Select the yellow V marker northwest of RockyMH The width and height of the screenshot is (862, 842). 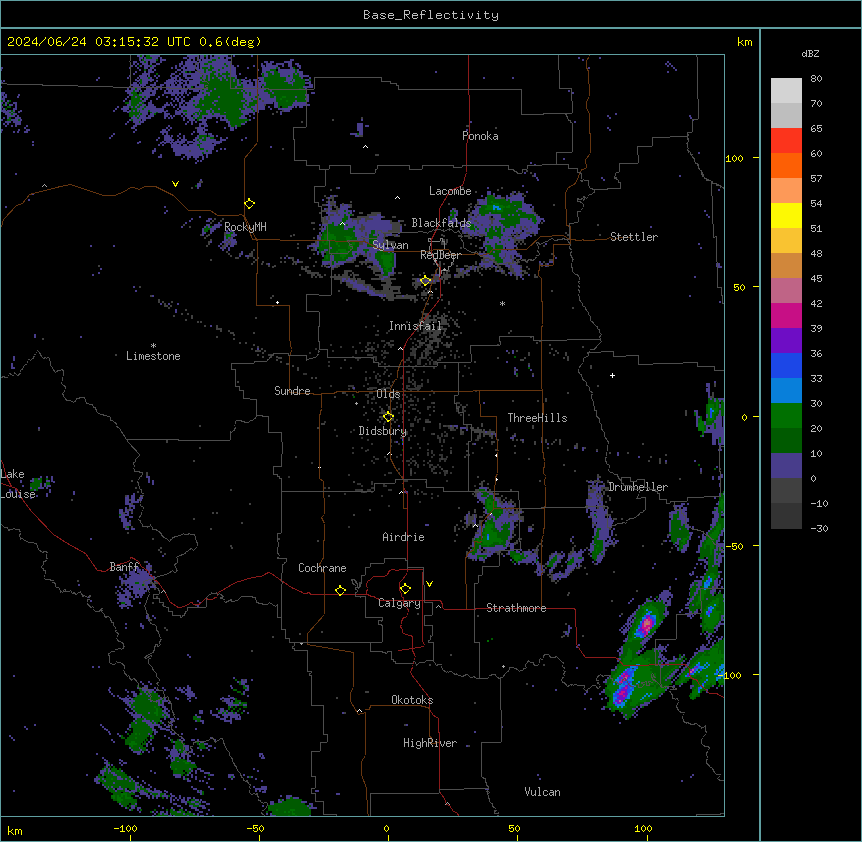(175, 184)
